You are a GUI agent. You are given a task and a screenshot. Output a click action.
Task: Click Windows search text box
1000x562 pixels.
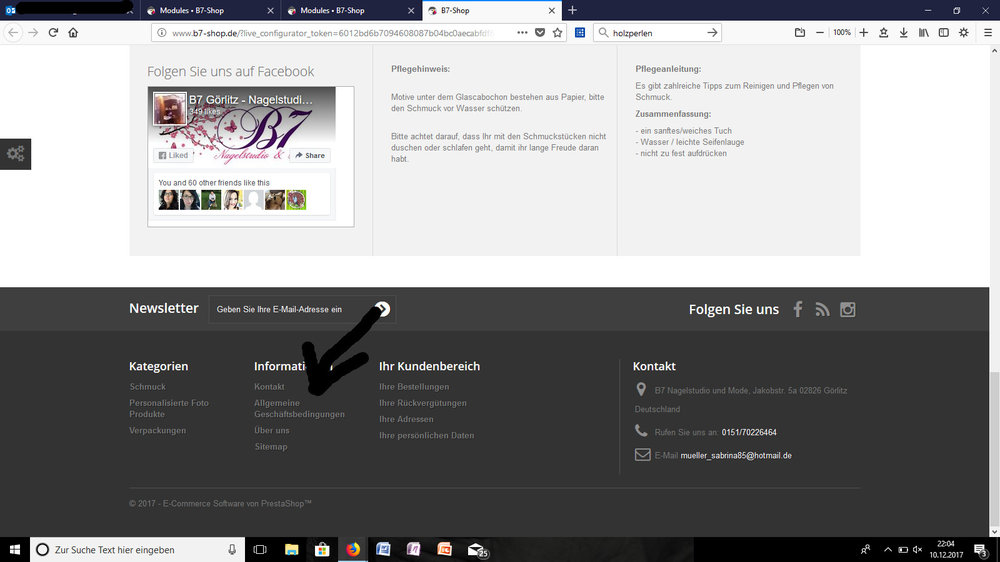click(x=137, y=549)
